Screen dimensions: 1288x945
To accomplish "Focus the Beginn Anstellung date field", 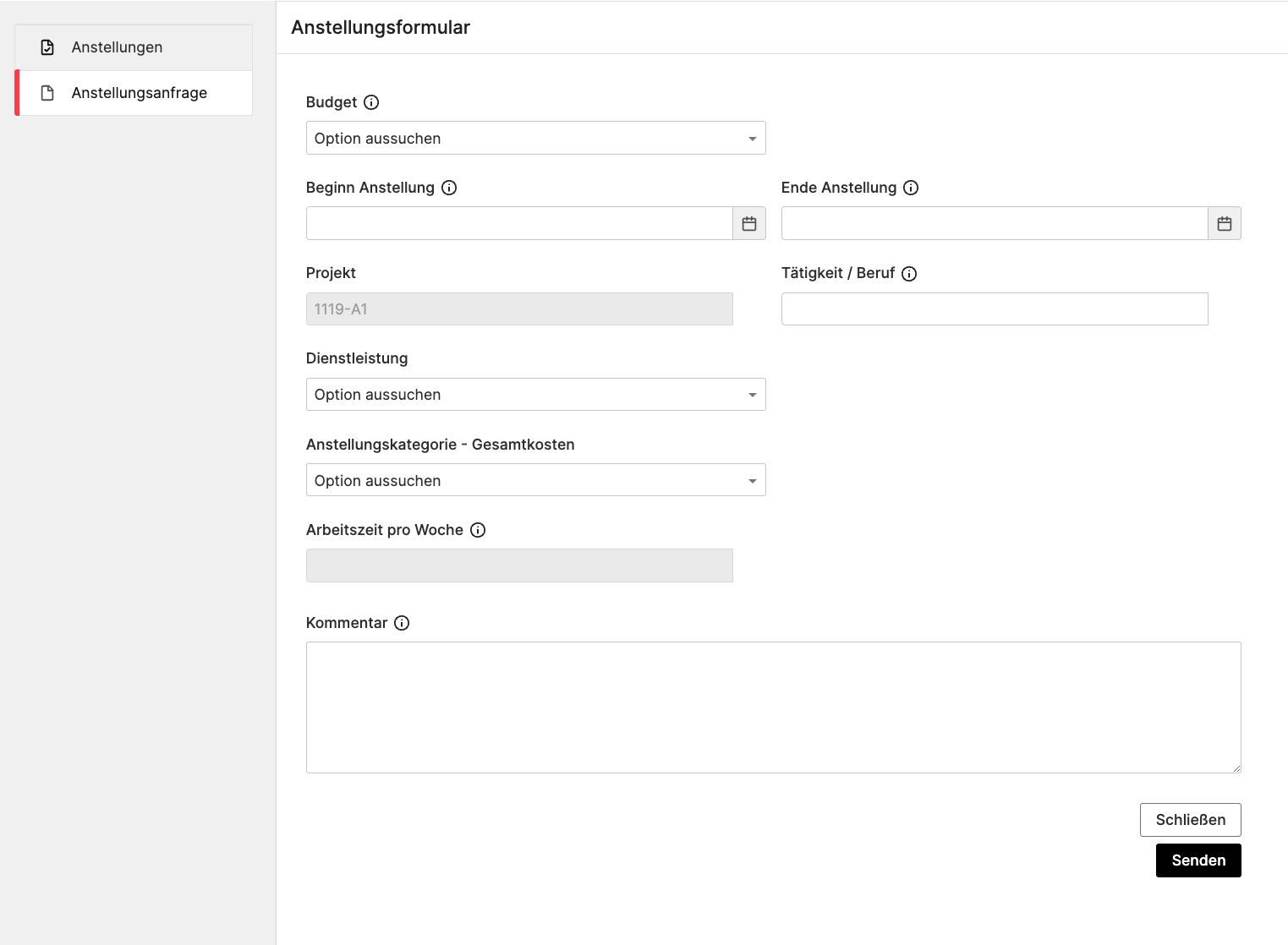I will tap(519, 224).
